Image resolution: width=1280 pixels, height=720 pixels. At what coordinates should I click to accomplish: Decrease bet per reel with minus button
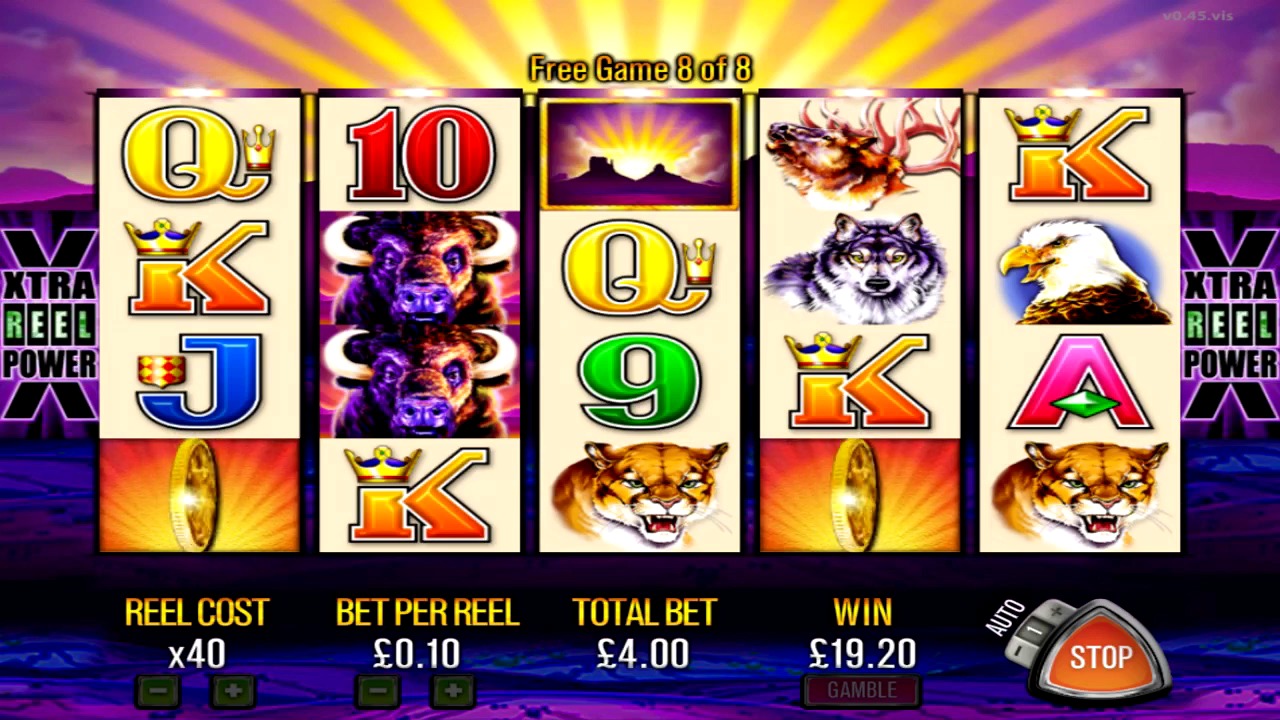click(378, 690)
